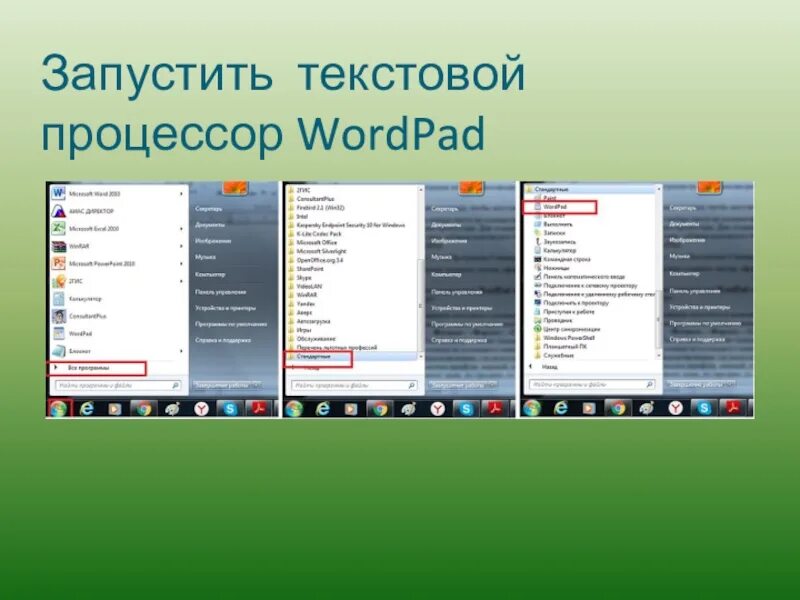Click Блокнот icon in first Start menu
This screenshot has height=600, width=800.
59,352
